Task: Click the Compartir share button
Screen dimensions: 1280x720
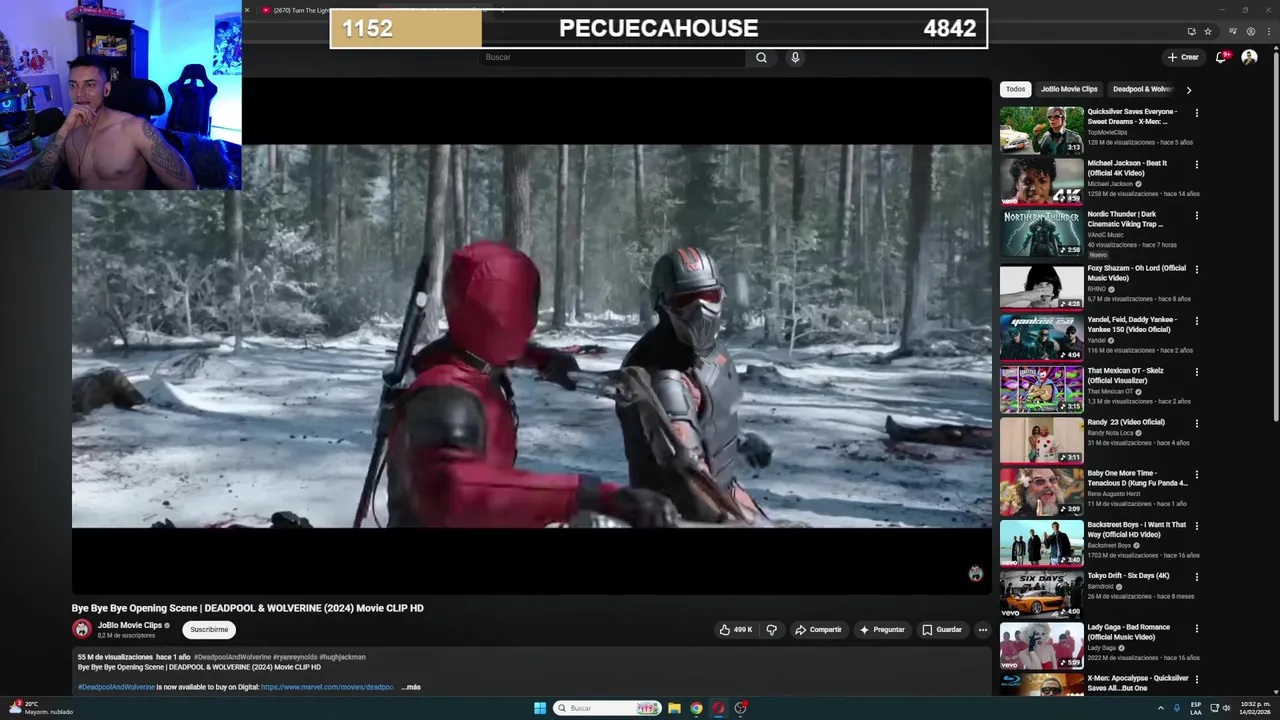Action: [818, 630]
